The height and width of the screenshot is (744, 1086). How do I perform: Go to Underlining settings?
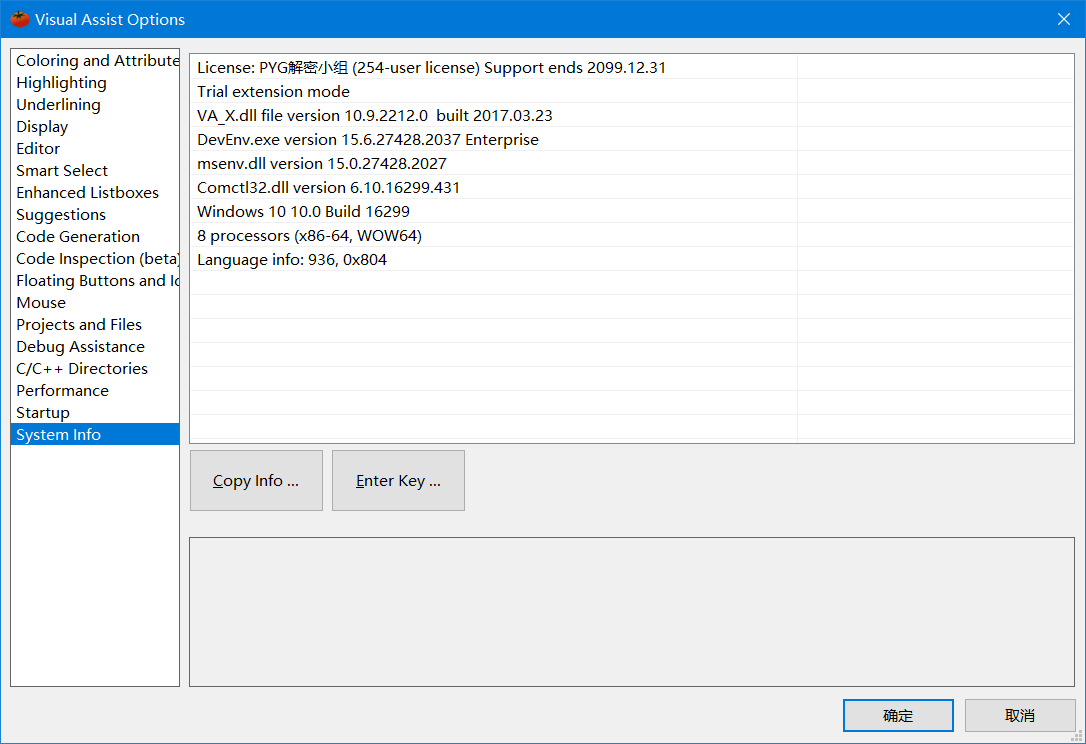pos(96,105)
